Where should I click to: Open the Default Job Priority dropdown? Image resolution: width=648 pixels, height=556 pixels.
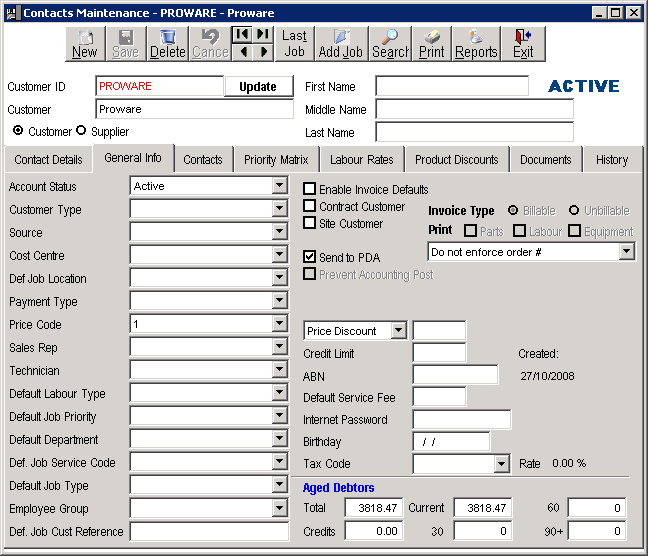pos(280,416)
